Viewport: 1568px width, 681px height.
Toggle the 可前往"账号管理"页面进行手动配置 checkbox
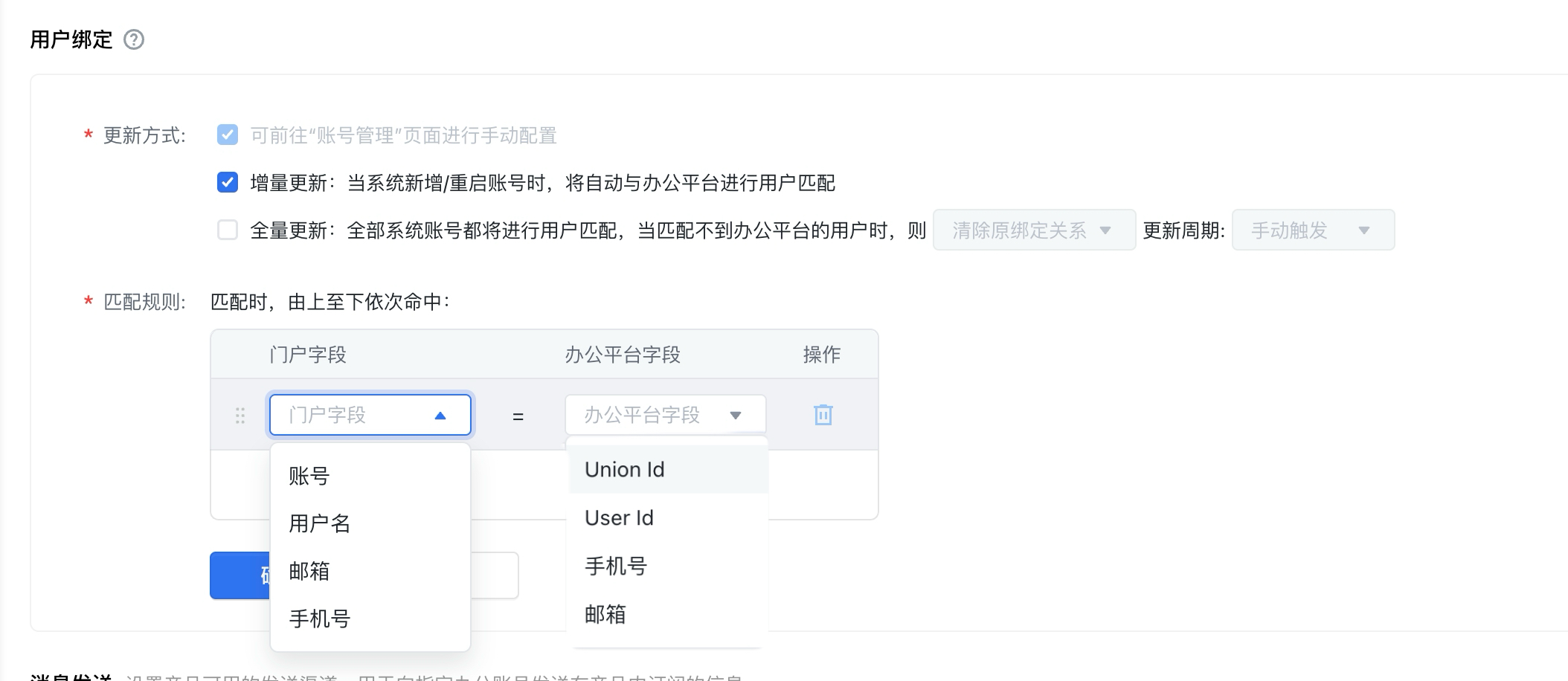click(228, 135)
